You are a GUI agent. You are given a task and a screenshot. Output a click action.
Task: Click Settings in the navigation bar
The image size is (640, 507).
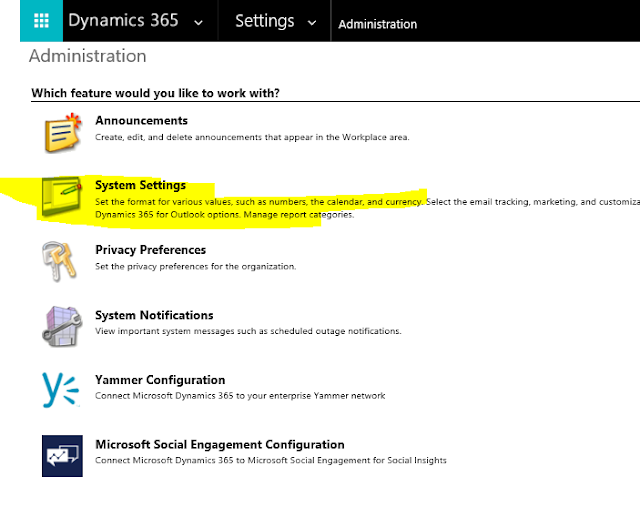point(264,21)
